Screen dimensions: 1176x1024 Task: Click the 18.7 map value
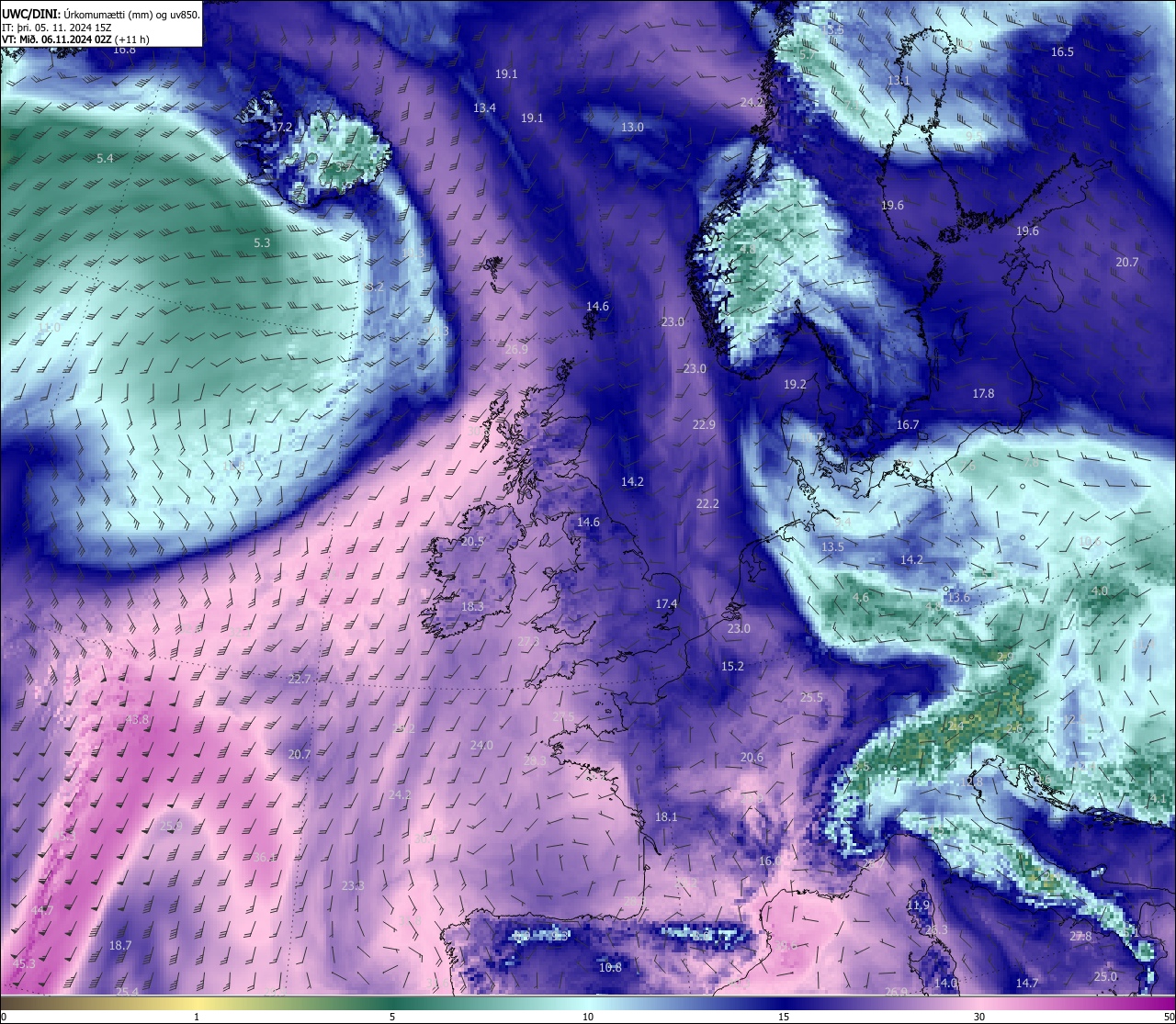120,945
